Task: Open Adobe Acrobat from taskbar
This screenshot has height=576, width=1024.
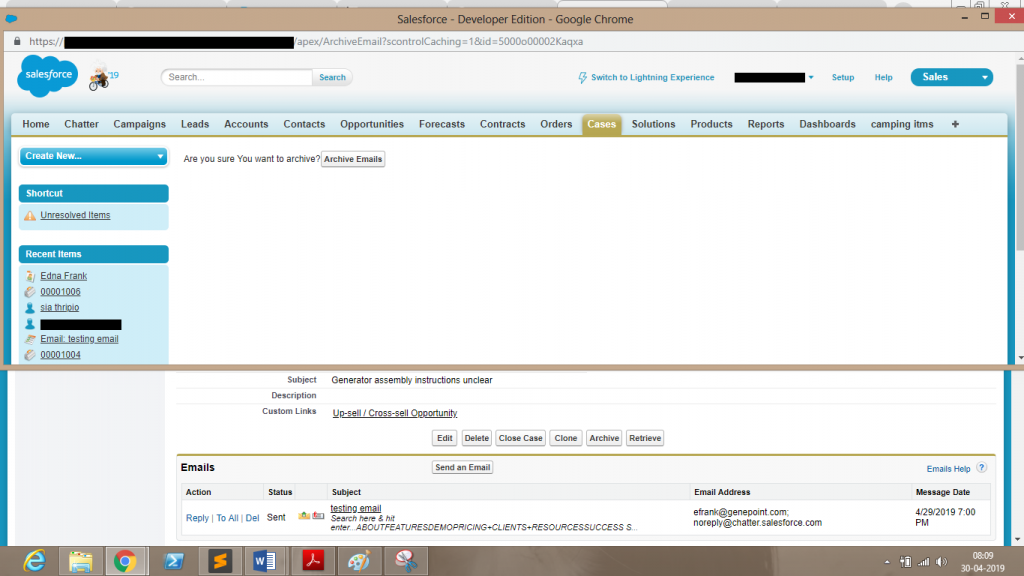Action: click(313, 561)
